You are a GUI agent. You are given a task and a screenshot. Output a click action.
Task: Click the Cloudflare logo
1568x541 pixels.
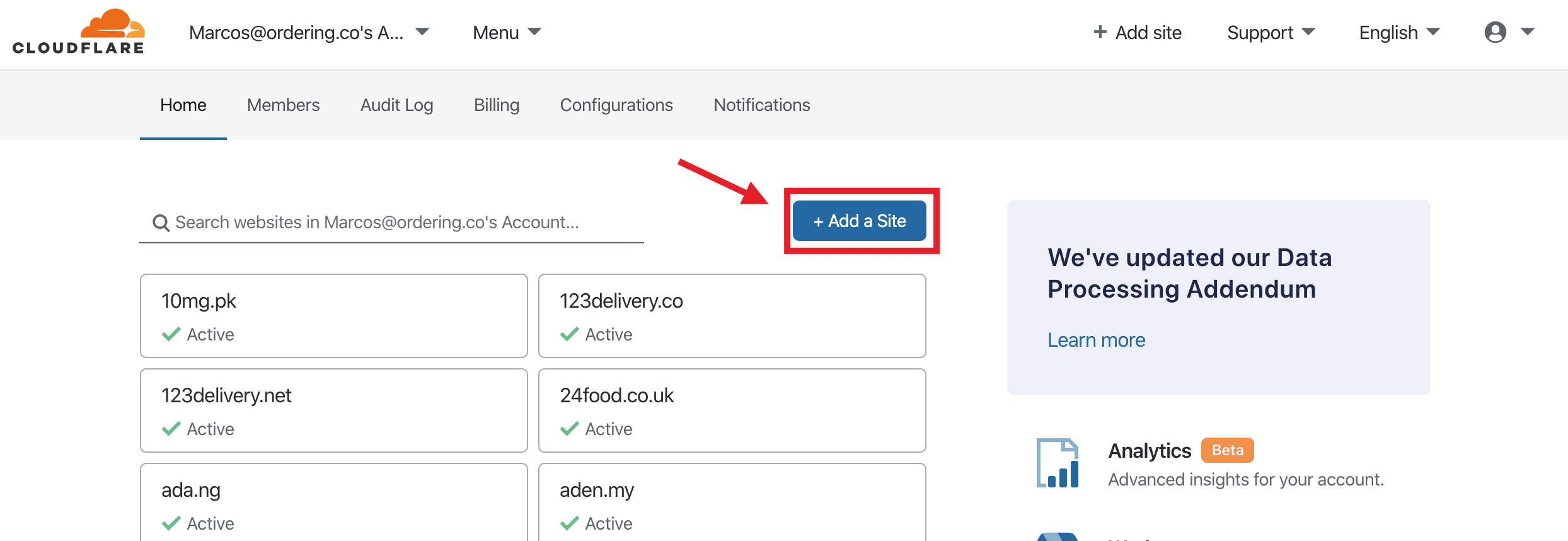pyautogui.click(x=79, y=32)
